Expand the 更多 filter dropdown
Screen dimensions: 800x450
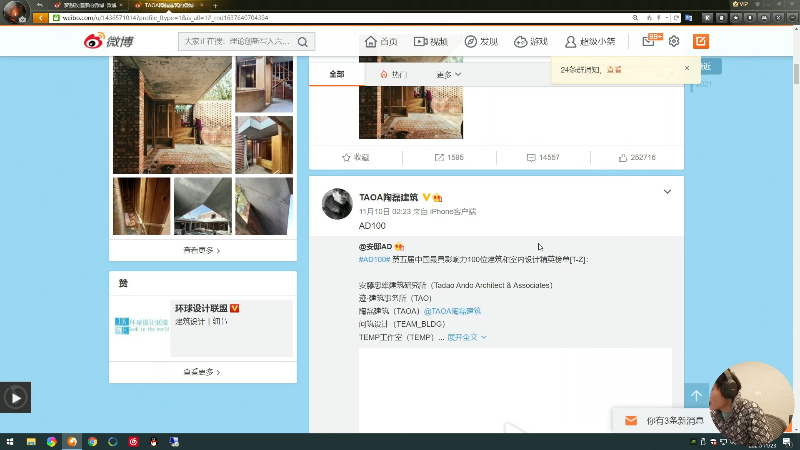pos(448,74)
